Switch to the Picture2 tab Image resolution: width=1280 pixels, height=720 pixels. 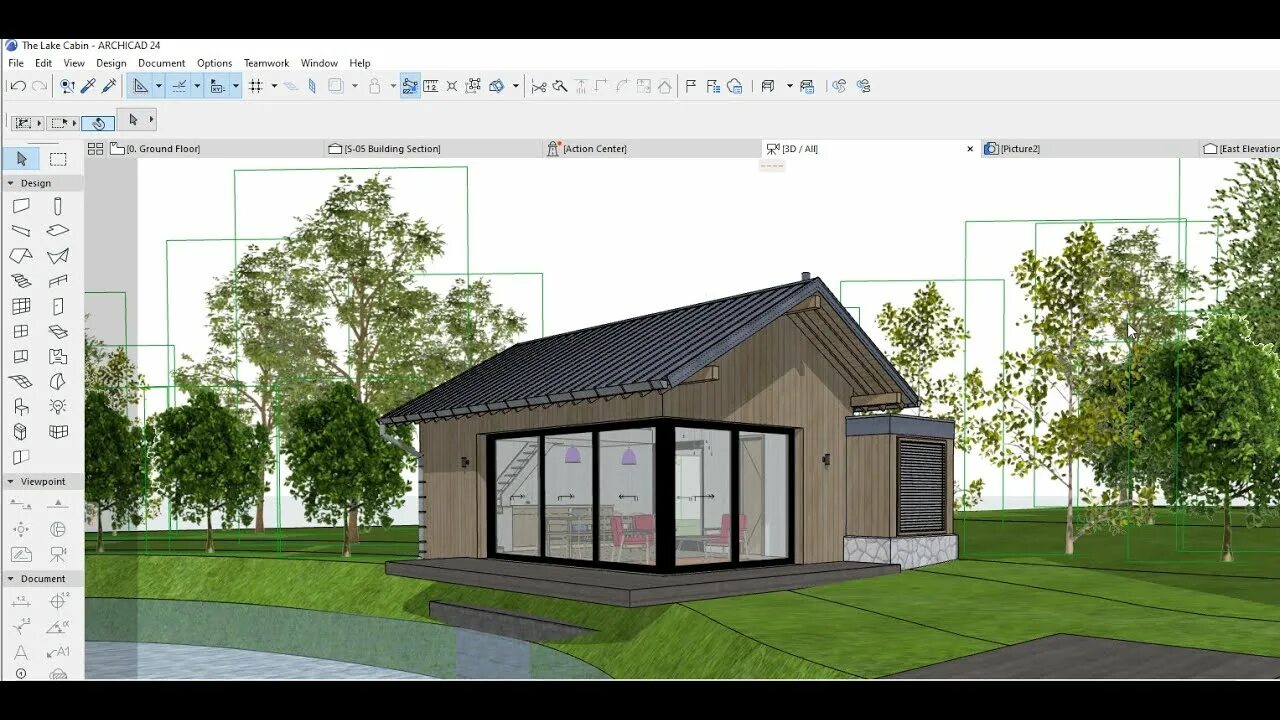pos(1088,149)
